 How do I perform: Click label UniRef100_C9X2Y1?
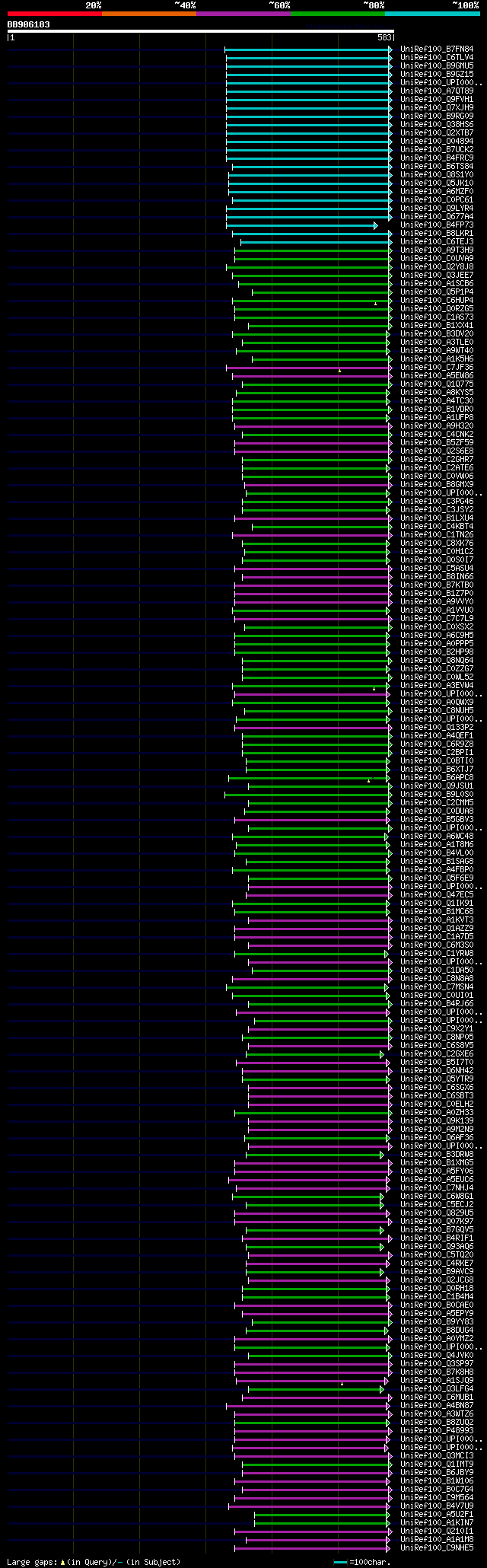pos(437,1029)
